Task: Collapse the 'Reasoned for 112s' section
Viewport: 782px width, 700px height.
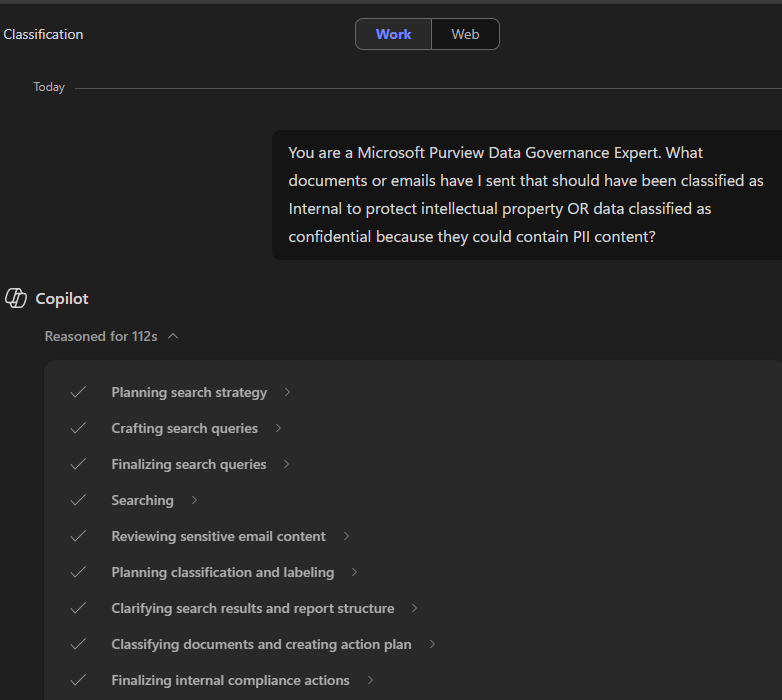Action: pyautogui.click(x=111, y=337)
